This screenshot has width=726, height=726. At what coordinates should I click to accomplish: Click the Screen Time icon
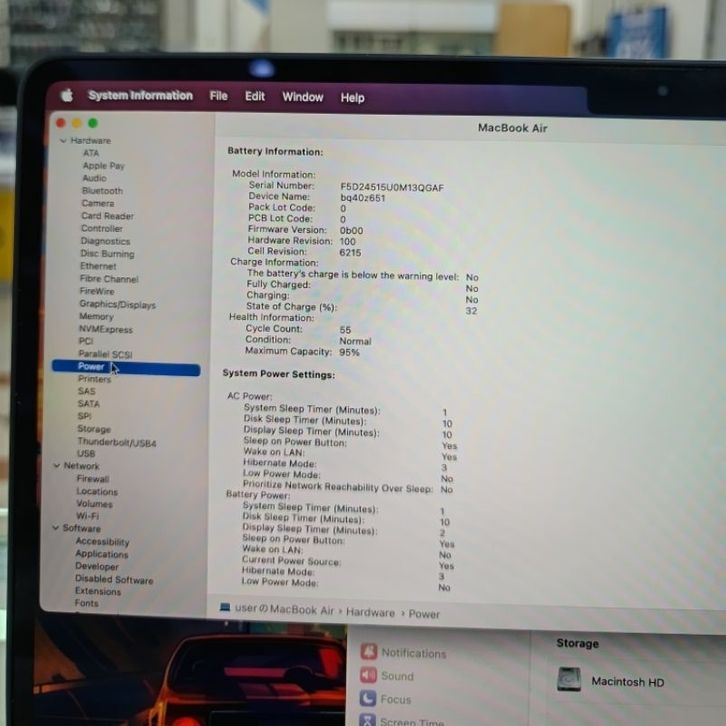point(368,720)
